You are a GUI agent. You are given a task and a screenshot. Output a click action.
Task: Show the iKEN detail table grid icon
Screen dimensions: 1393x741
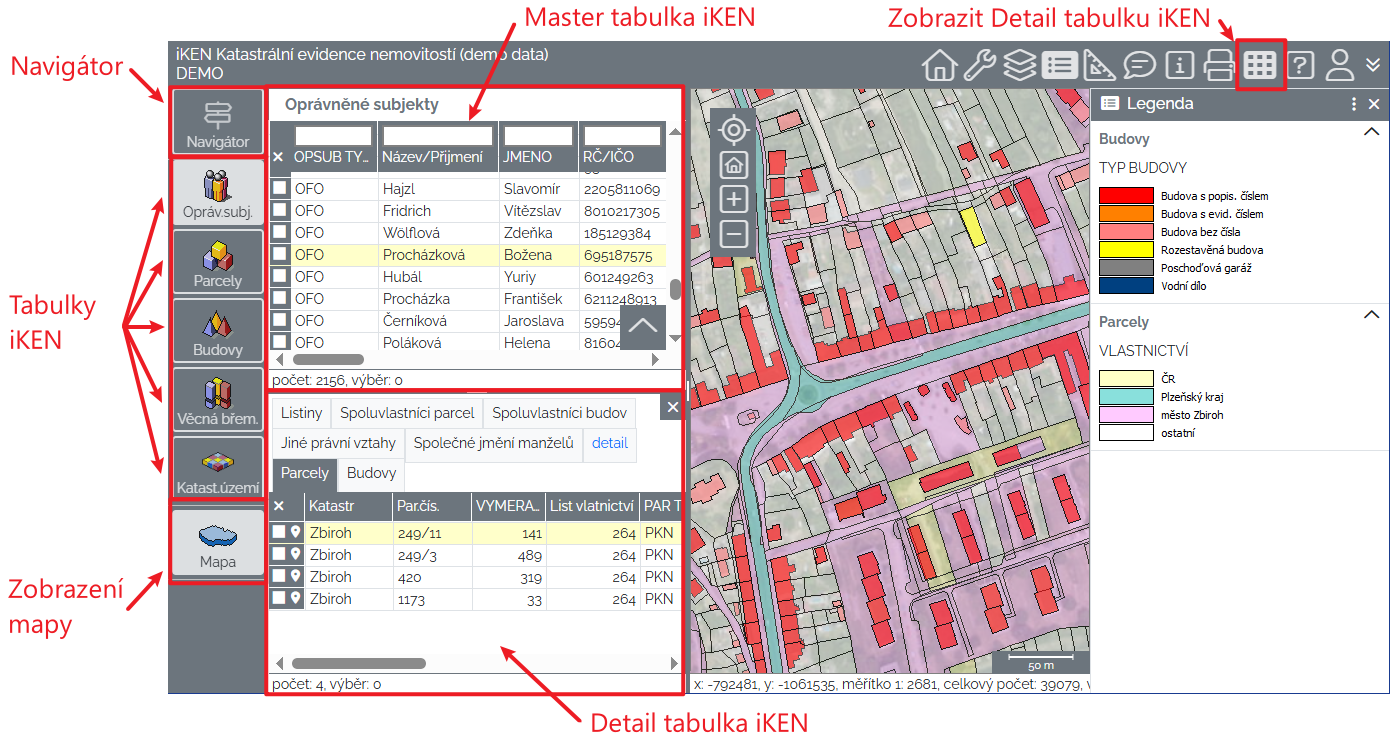(1260, 66)
